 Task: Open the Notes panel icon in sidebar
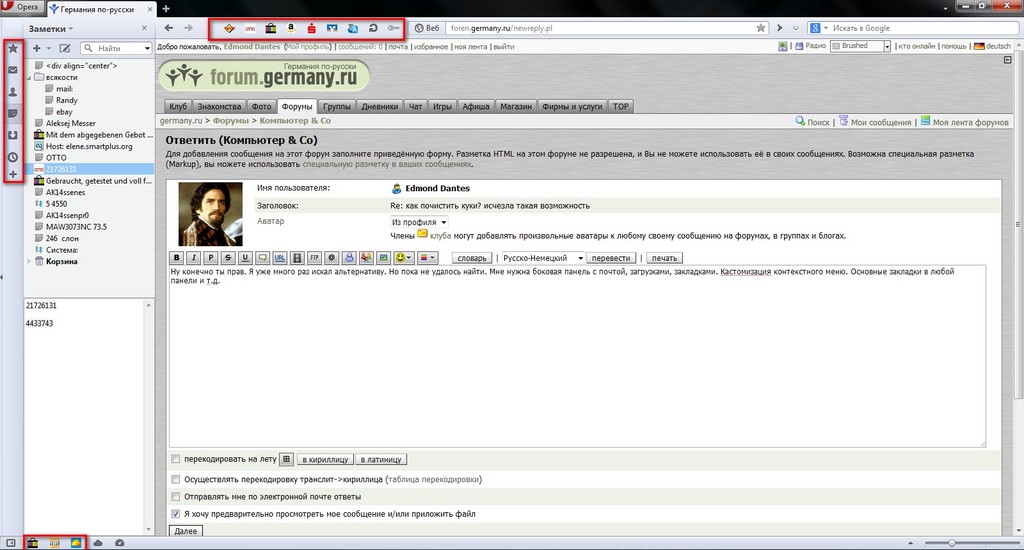[x=12, y=114]
